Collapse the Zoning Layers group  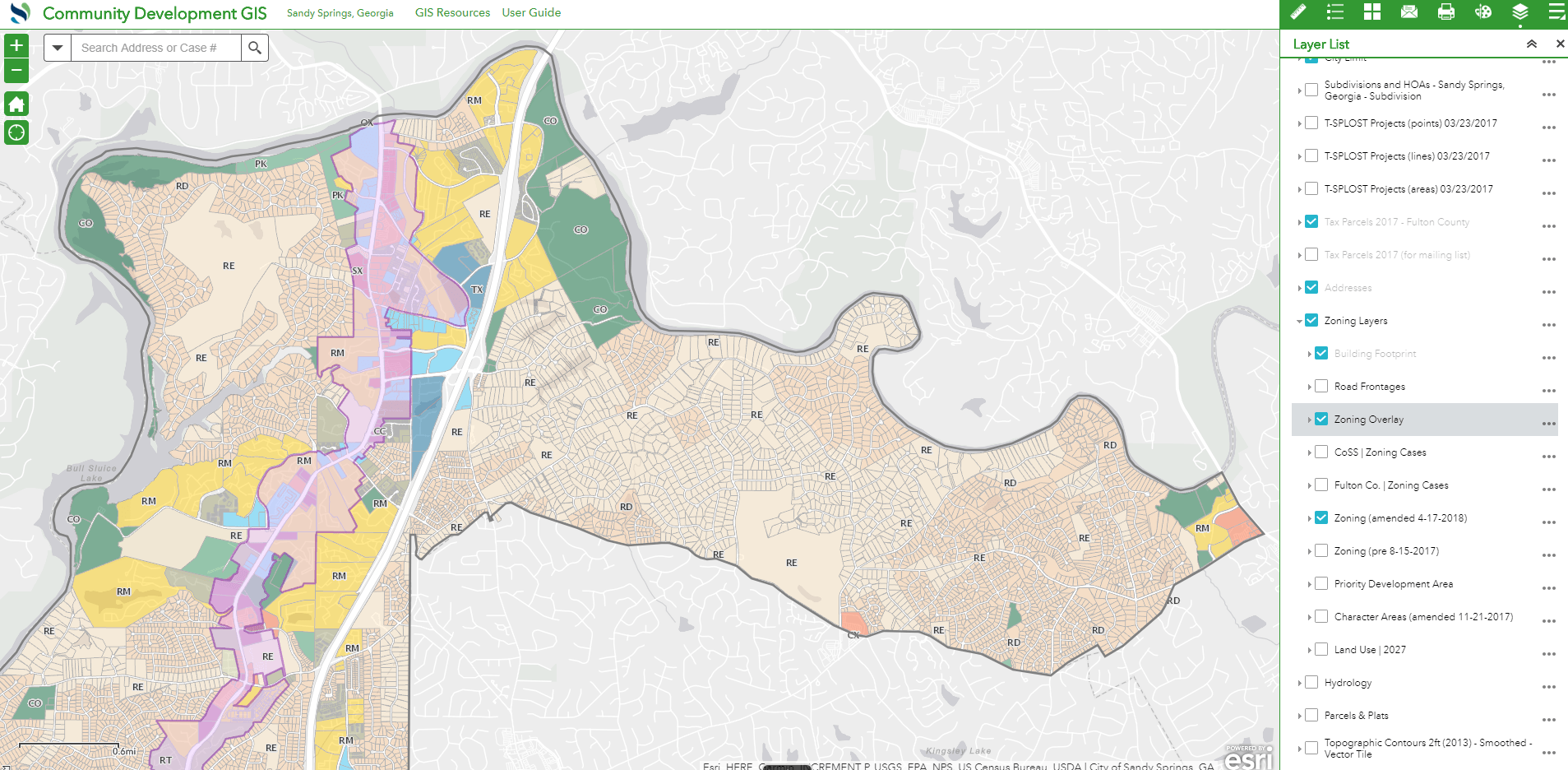click(1300, 320)
